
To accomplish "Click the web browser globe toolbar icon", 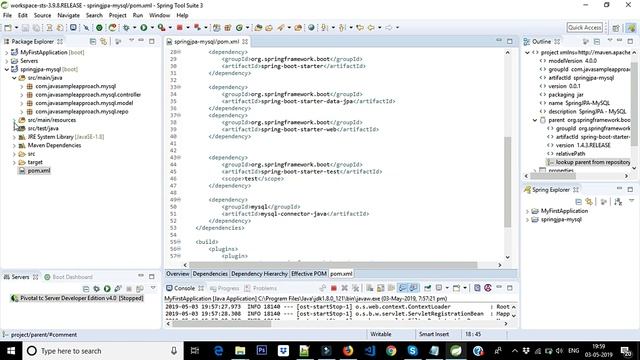I will (x=311, y=28).
